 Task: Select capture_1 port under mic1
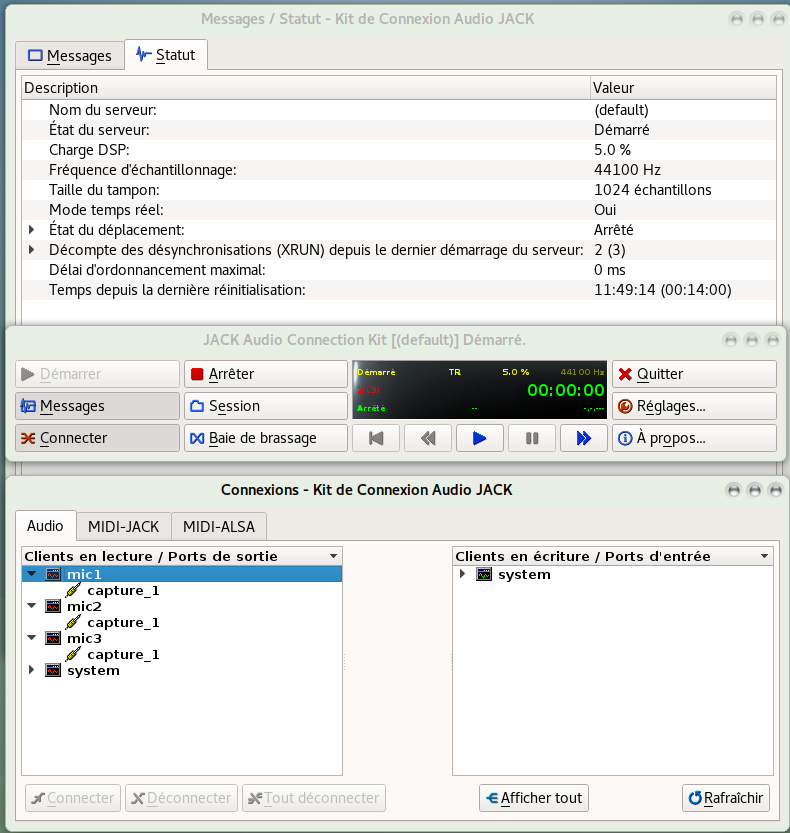(123, 590)
